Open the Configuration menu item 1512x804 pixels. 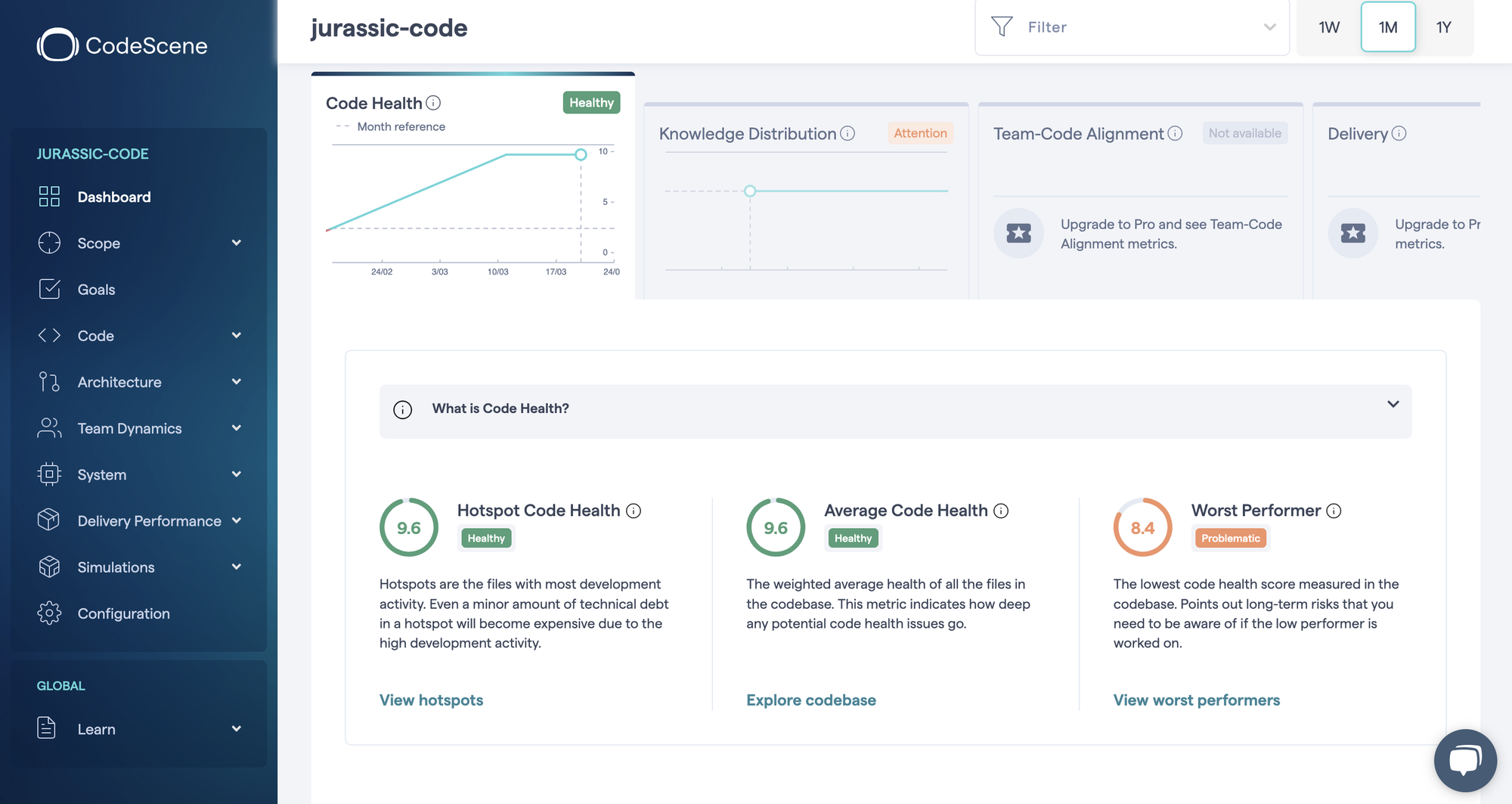pos(138,613)
